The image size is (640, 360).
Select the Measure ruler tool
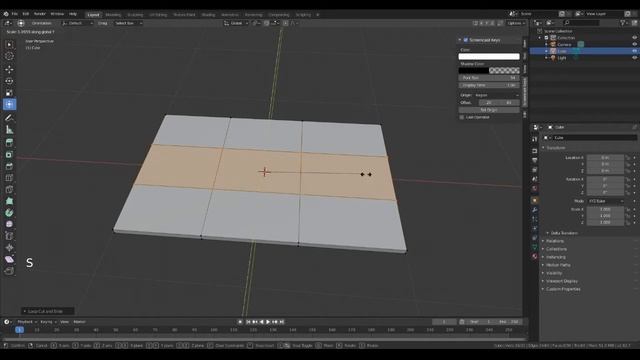point(9,130)
